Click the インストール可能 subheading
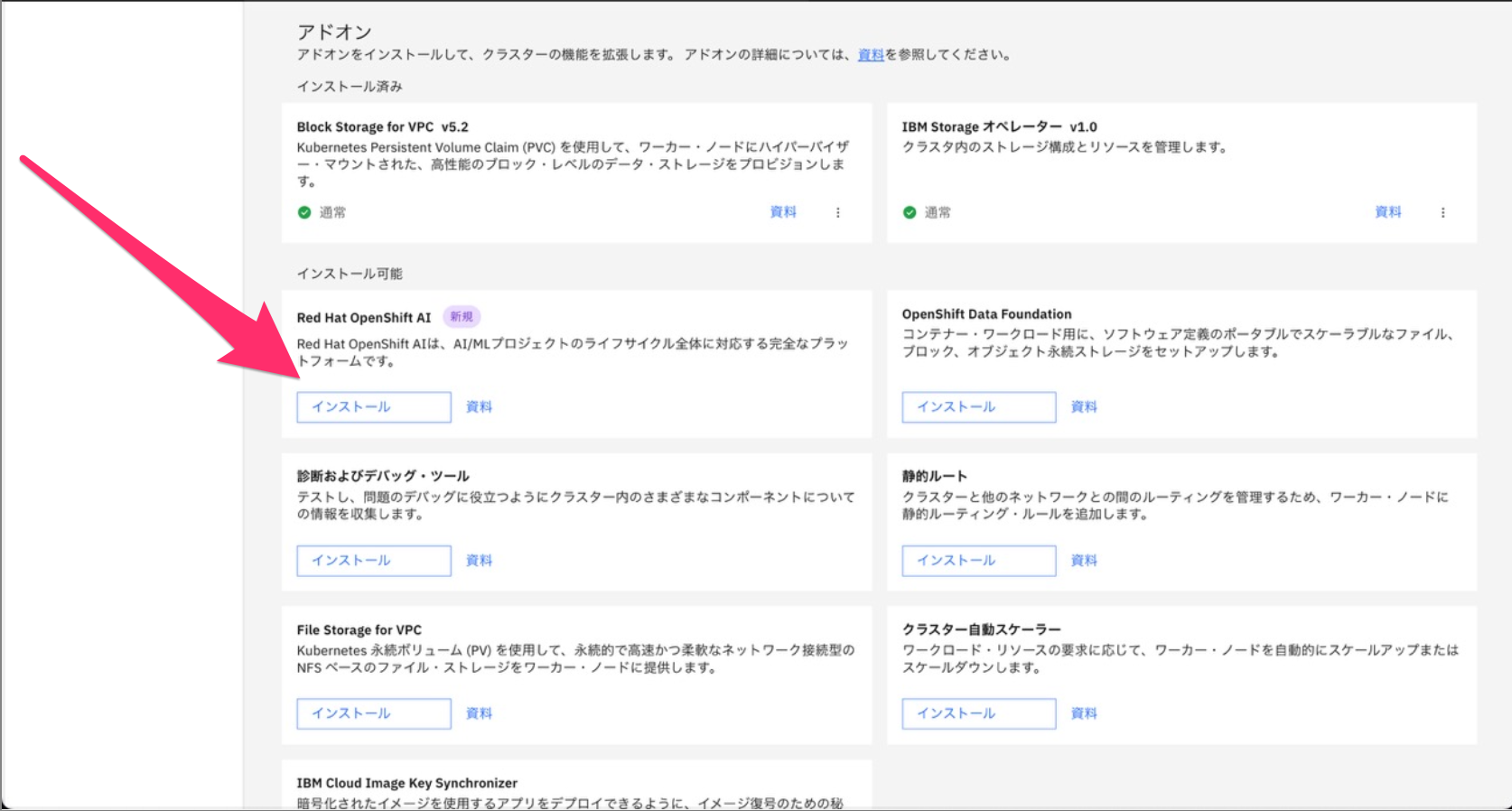1512x811 pixels. point(350,274)
